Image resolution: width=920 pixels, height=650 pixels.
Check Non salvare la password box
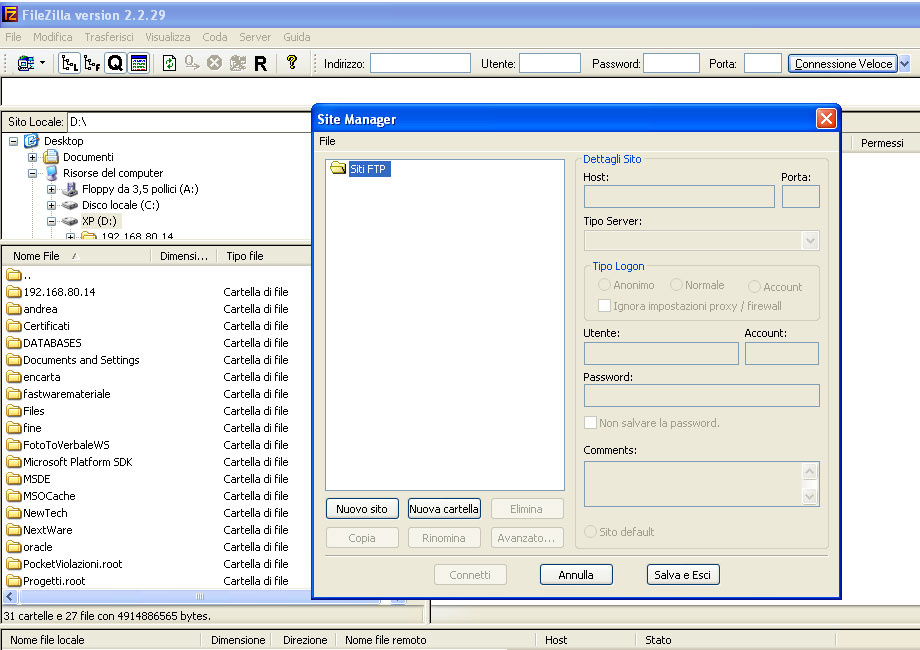pos(590,422)
